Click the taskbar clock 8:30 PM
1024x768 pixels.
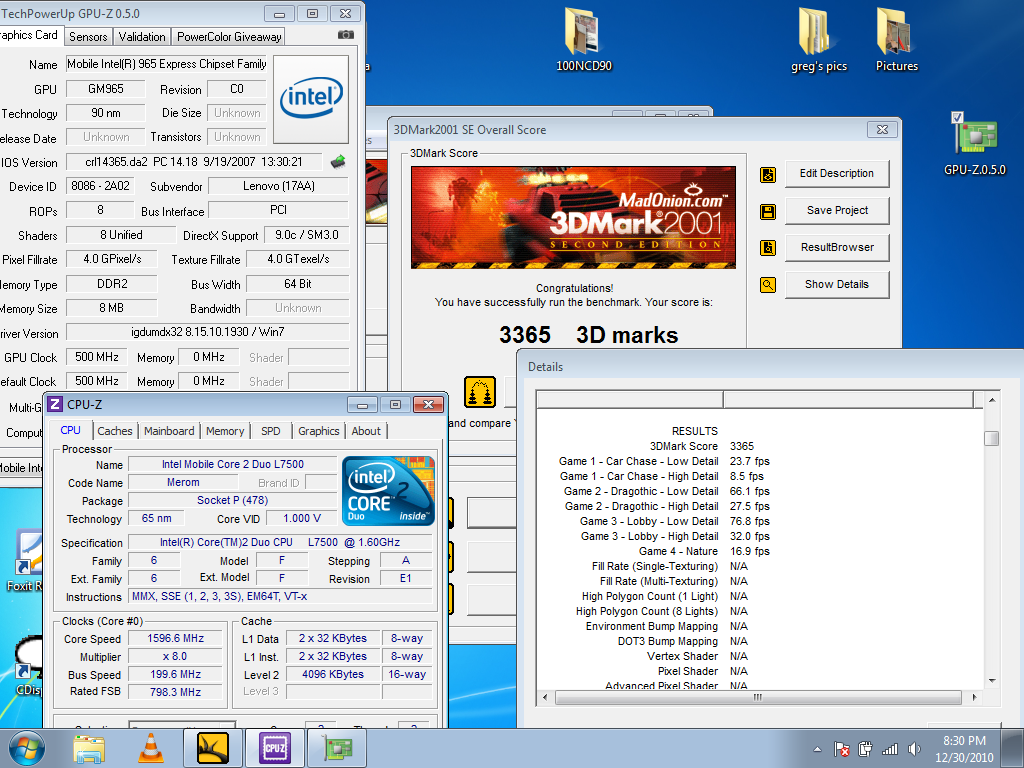pos(964,741)
